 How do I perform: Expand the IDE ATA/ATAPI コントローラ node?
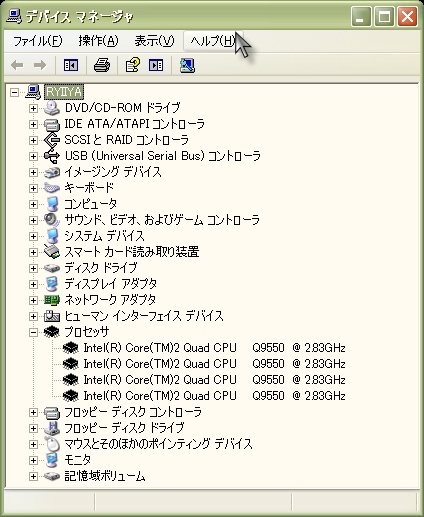point(33,124)
